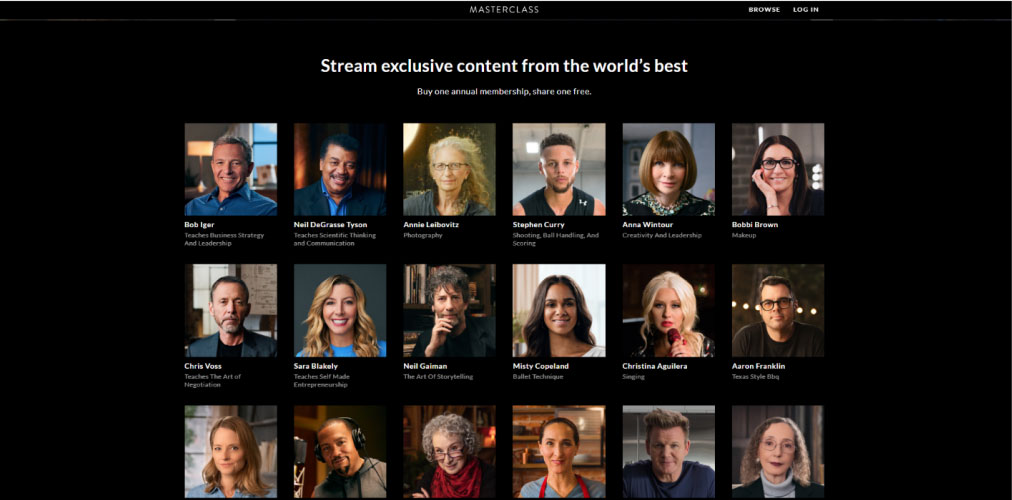Open the Log In link
1012x500 pixels.
pyautogui.click(x=805, y=10)
